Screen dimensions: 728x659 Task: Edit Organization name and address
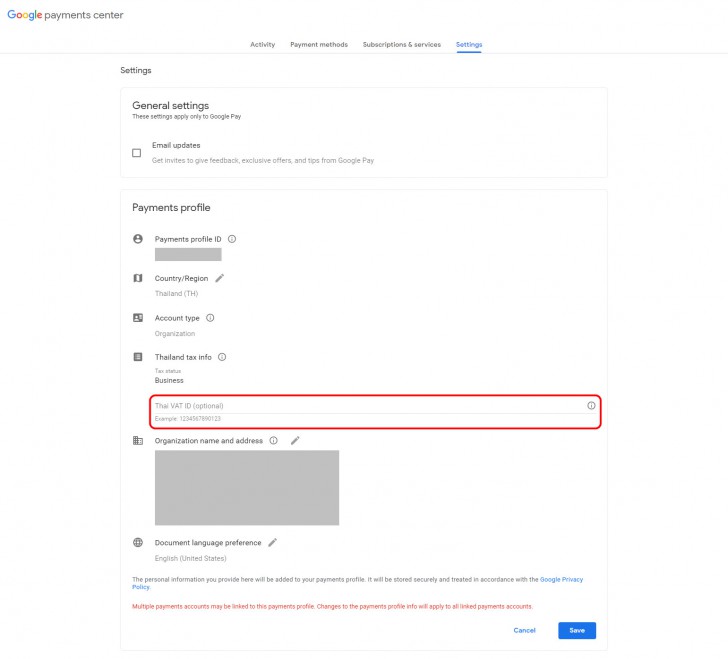tap(295, 440)
